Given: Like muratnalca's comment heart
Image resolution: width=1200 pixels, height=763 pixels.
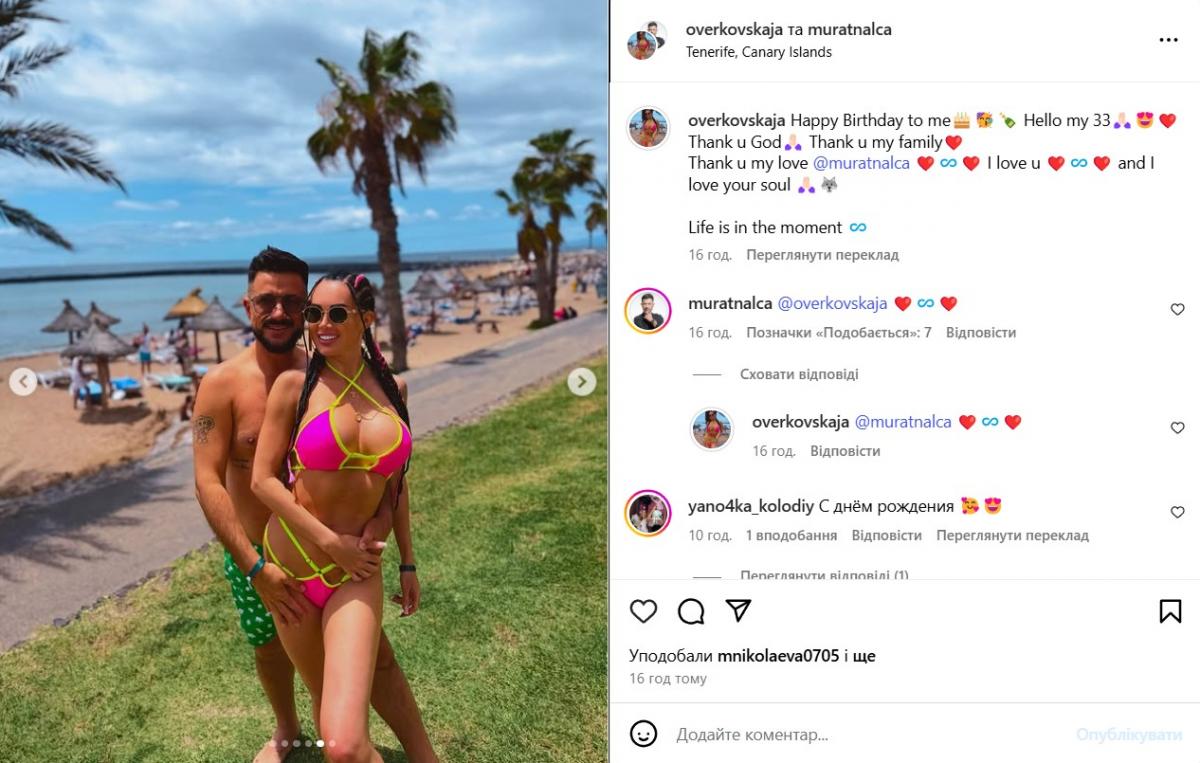Looking at the screenshot, I should 1177,310.
